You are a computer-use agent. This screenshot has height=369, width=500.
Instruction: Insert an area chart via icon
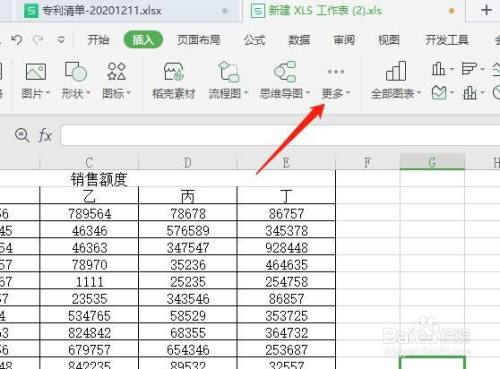click(x=439, y=93)
